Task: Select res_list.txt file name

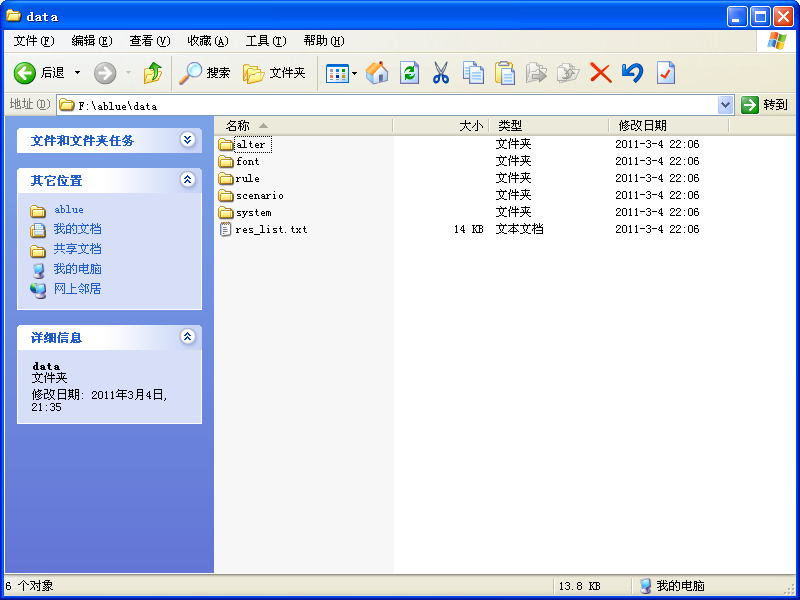Action: 271,230
